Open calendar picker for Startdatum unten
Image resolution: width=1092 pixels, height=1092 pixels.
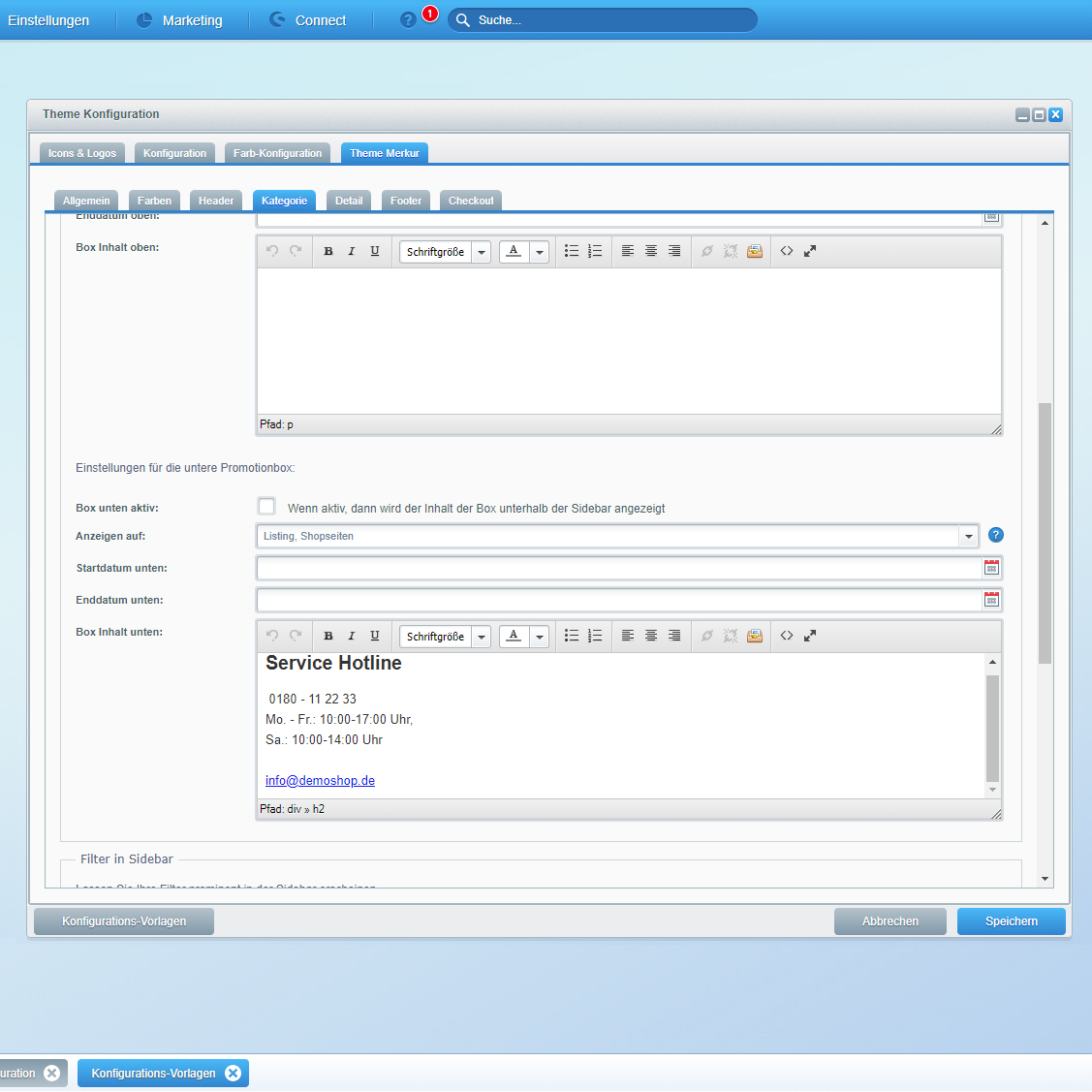(x=991, y=568)
